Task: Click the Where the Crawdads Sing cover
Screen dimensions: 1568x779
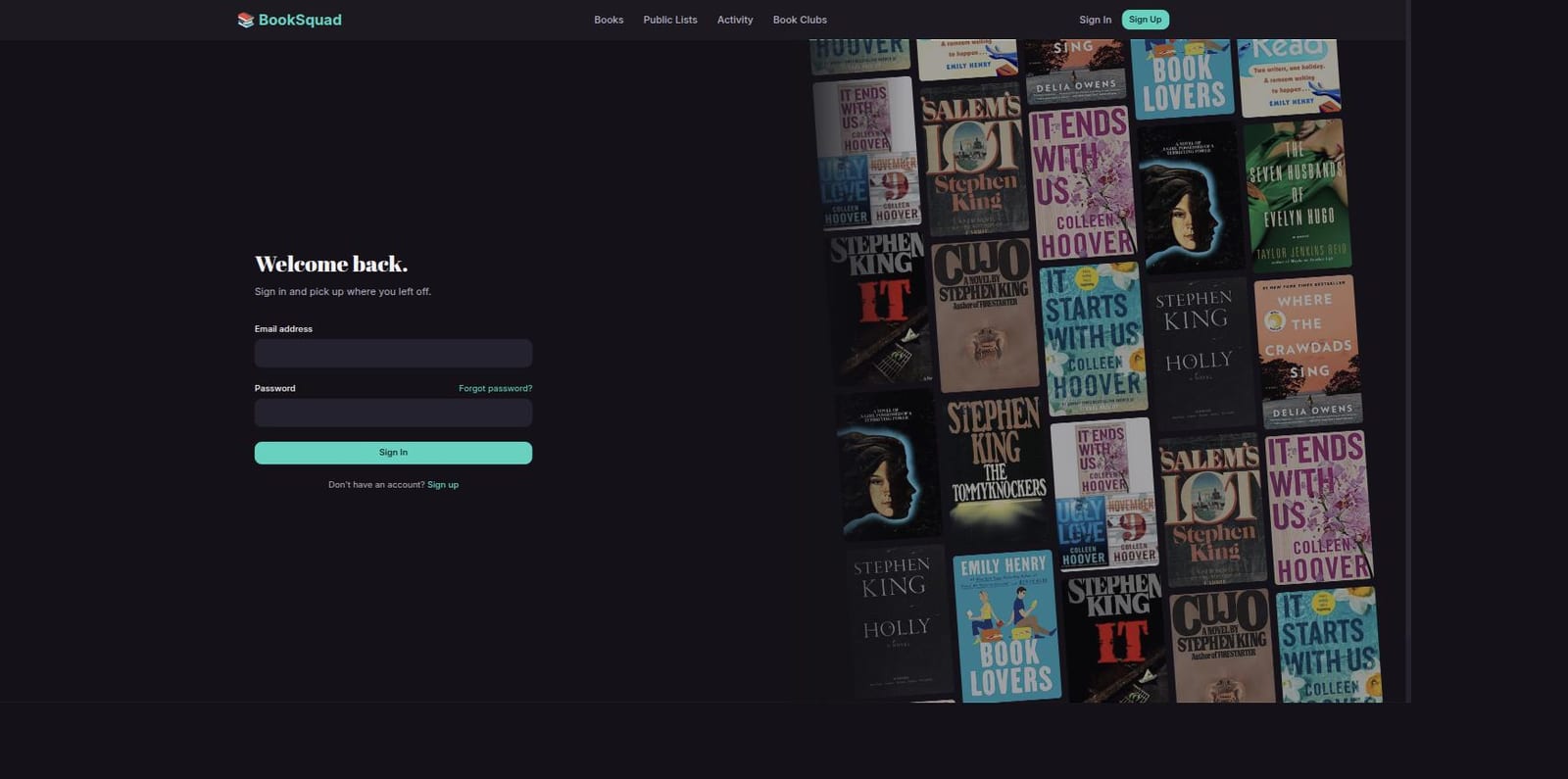Action: pyautogui.click(x=1308, y=351)
